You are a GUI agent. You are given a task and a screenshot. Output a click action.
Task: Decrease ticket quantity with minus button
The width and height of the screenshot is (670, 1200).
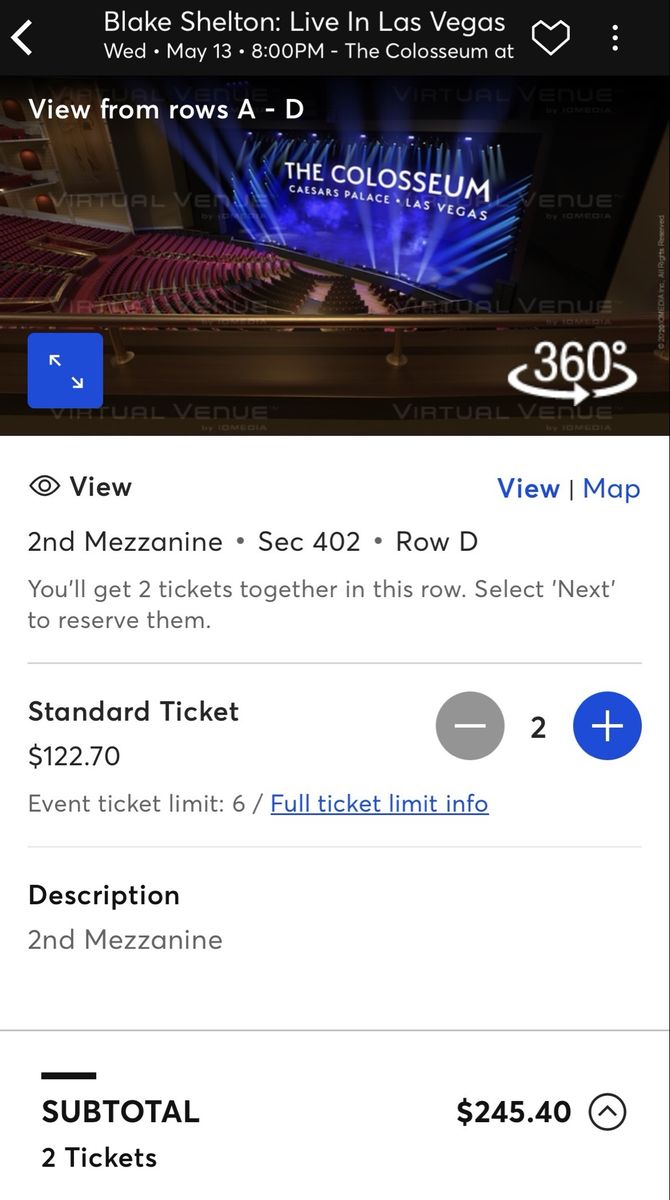[x=470, y=726]
